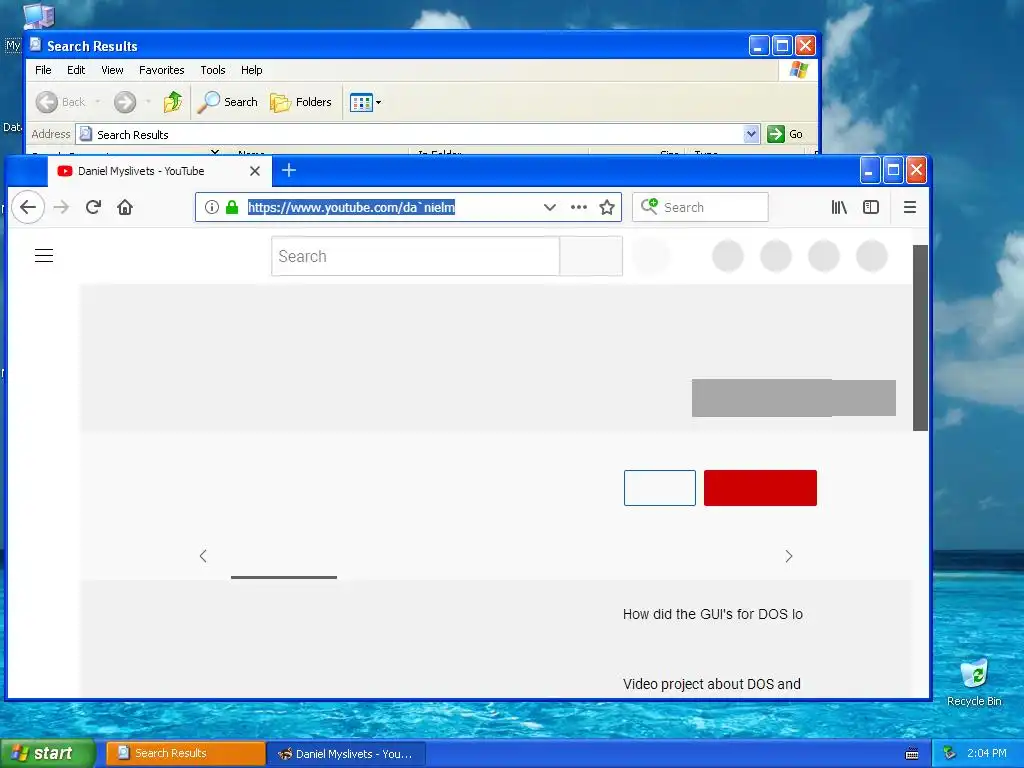This screenshot has height=768, width=1024.
Task: Toggle the Firefox sidebar view
Action: [871, 208]
